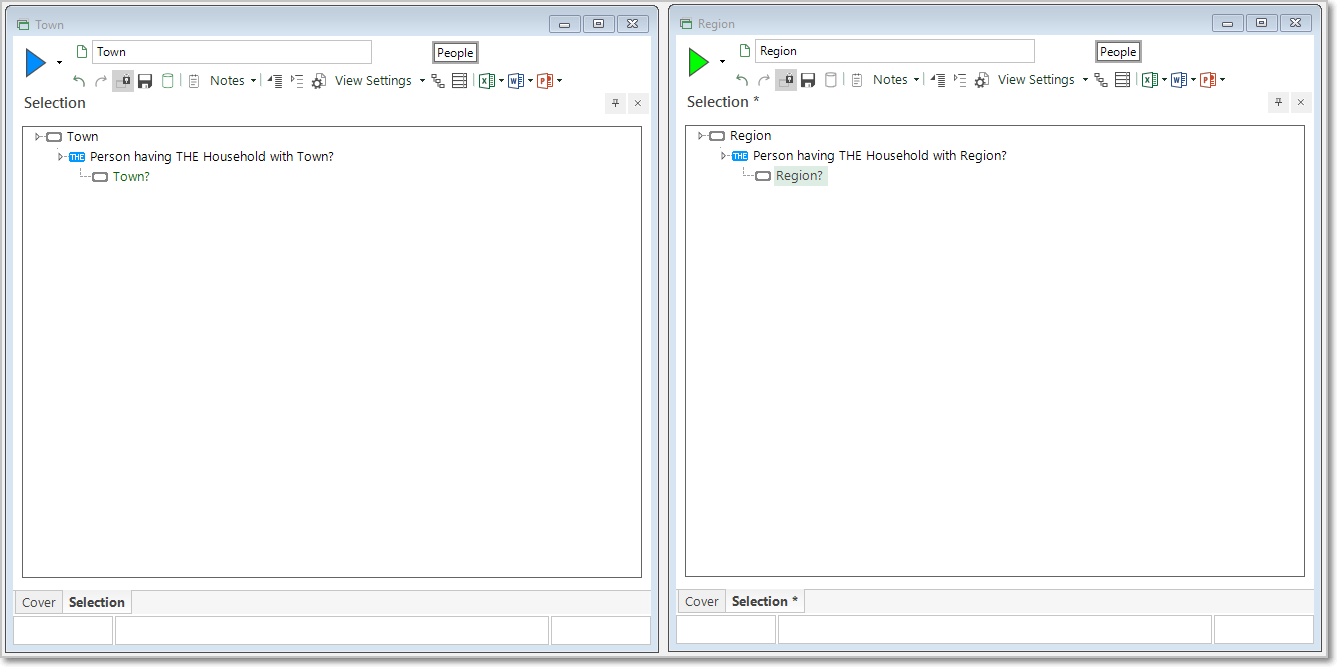Open Notes dropdown in Town window
1337x667 pixels.
click(x=233, y=81)
